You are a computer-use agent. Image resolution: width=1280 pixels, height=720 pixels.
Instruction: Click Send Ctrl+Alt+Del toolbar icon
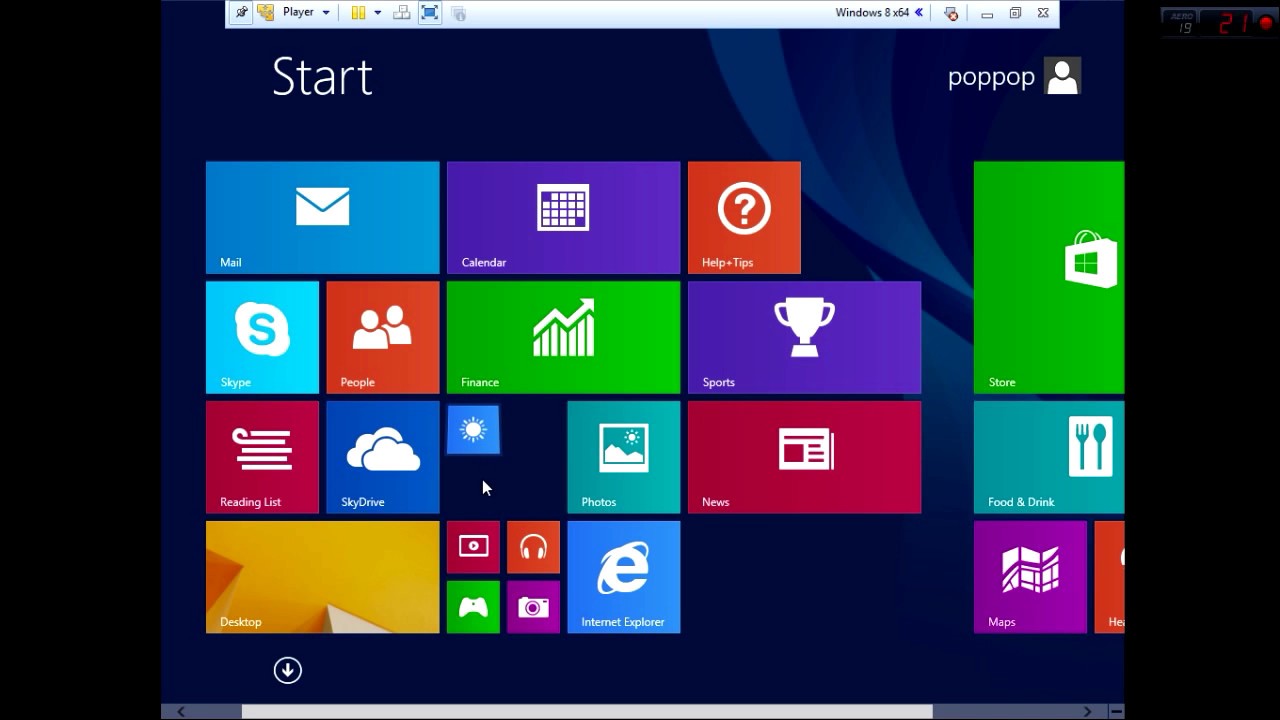coord(402,13)
